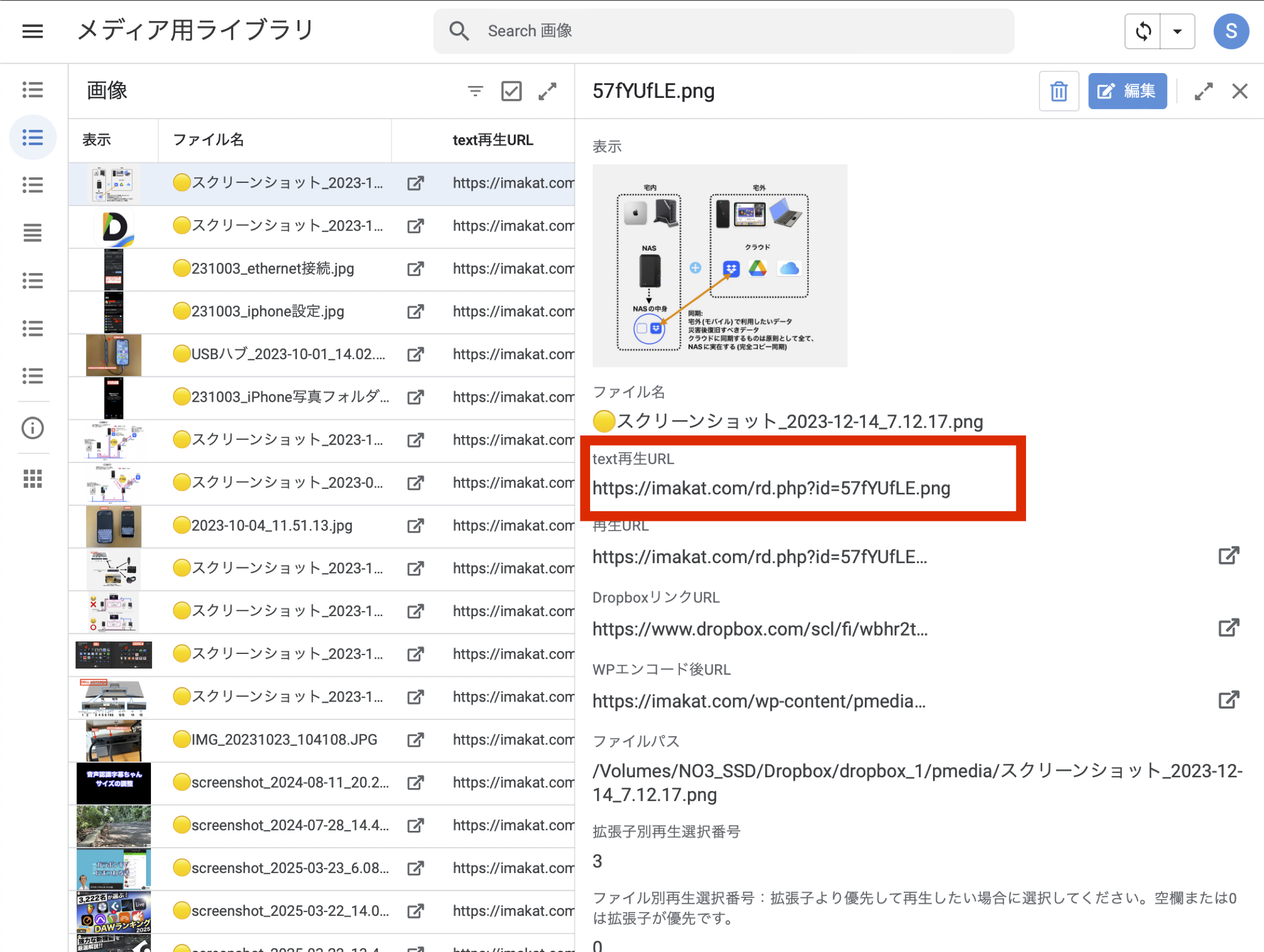The image size is (1264, 952).
Task: Click the sync refresh icon
Action: coord(1143,31)
